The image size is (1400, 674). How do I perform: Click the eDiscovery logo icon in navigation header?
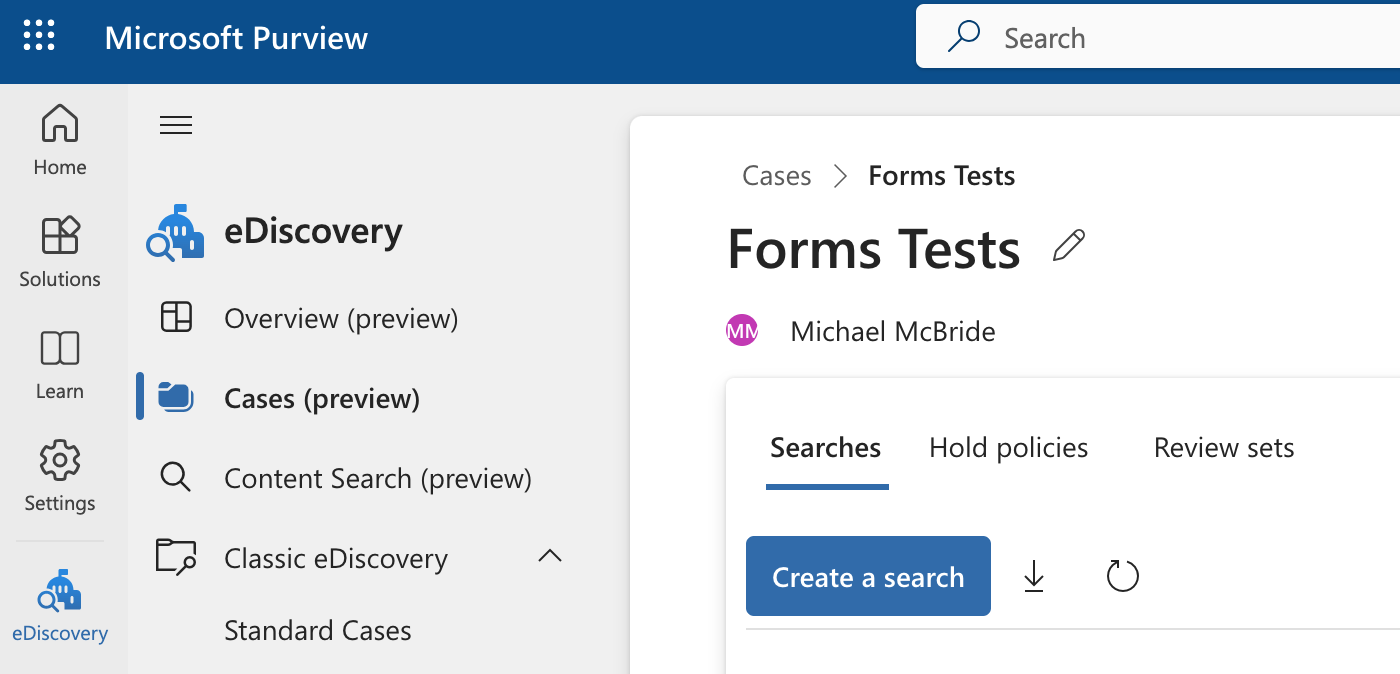pos(175,233)
